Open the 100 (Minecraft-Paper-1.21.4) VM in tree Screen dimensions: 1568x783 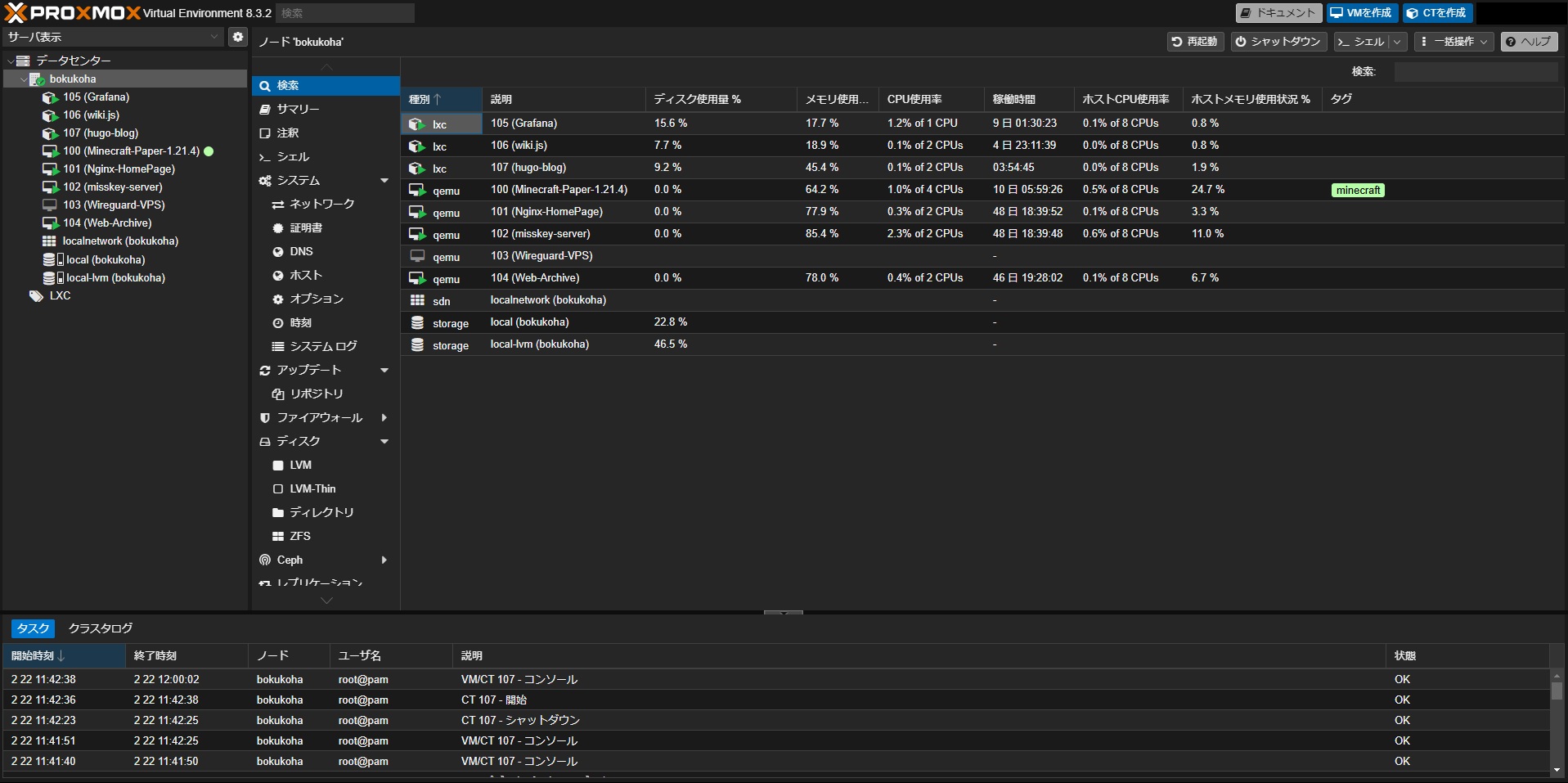[131, 151]
